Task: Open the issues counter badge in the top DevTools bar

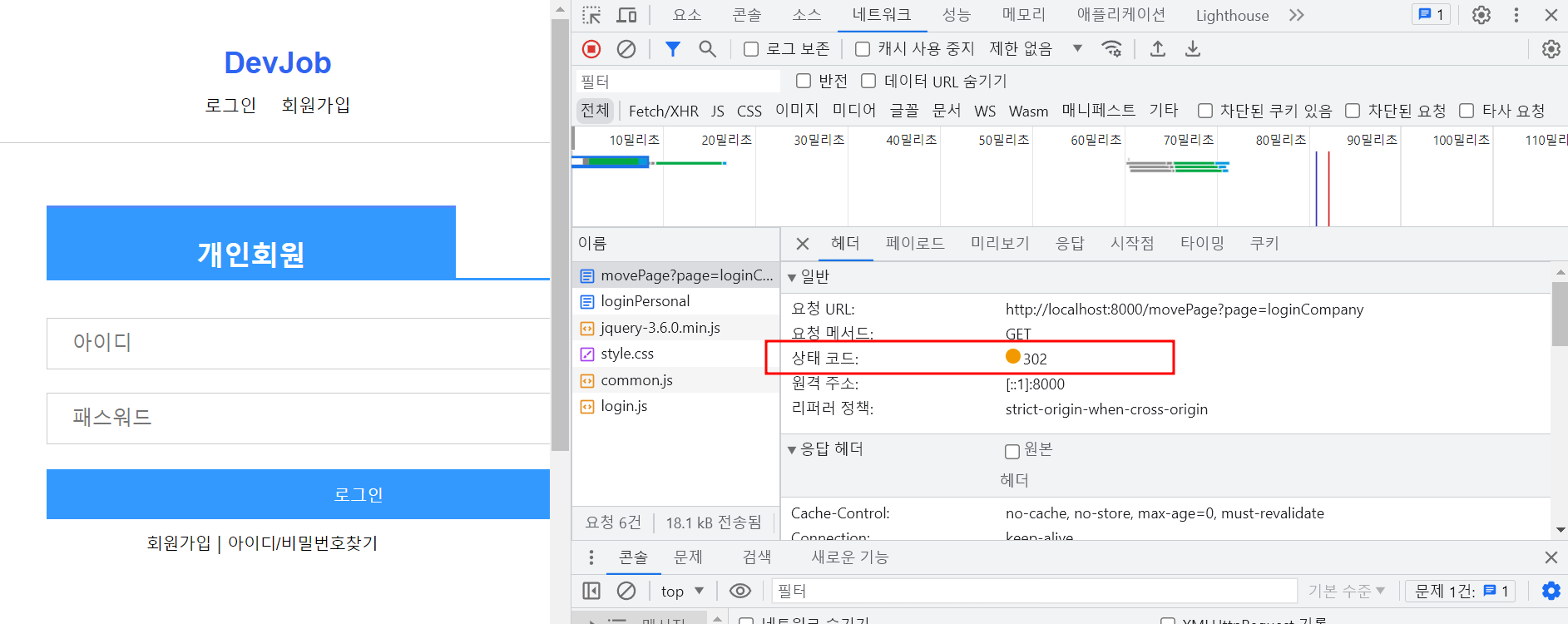Action: tap(1432, 15)
